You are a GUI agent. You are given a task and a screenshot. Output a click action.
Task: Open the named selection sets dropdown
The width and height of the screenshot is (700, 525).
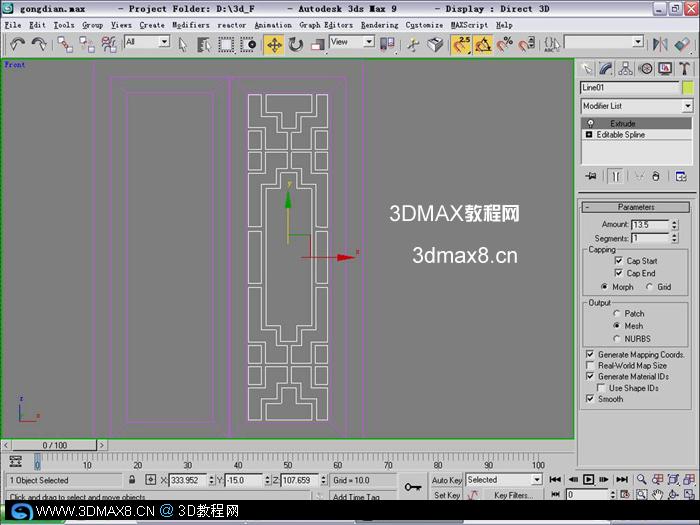(x=604, y=42)
